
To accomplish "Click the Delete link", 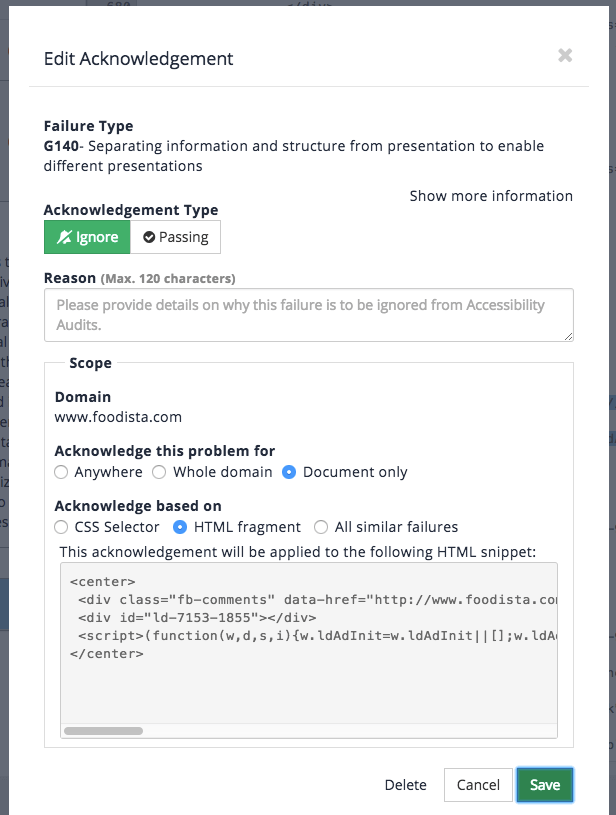I will click(x=405, y=785).
